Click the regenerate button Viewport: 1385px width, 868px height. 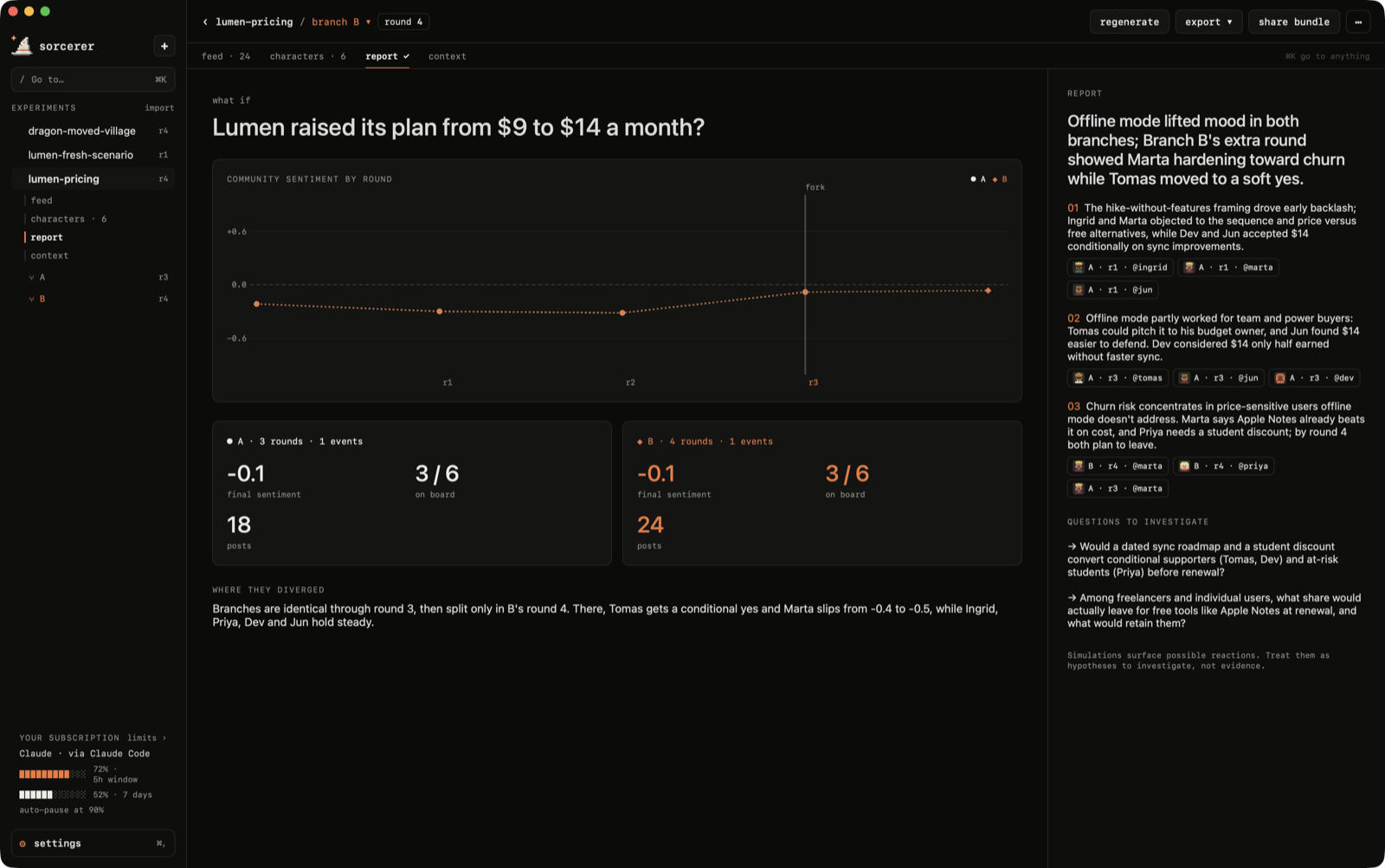point(1129,22)
